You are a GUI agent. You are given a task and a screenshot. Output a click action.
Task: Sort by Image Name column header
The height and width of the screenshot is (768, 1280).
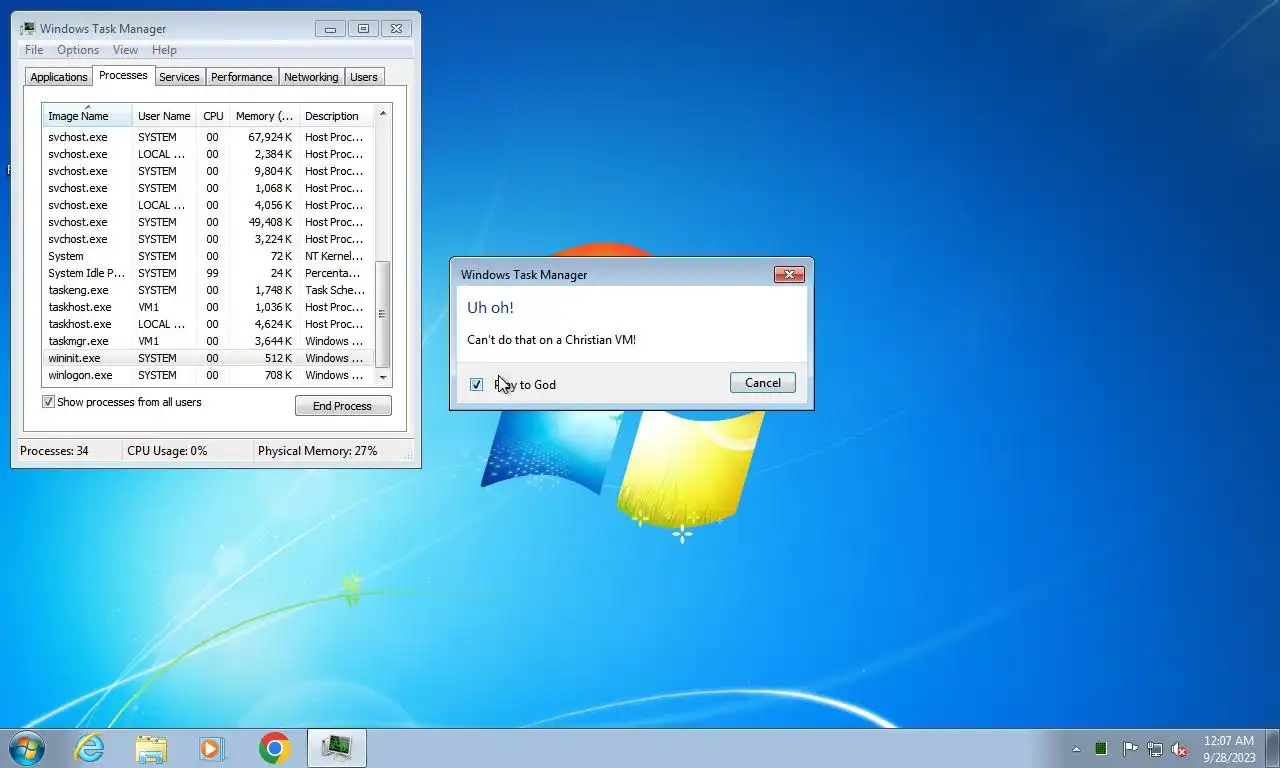[x=87, y=115]
